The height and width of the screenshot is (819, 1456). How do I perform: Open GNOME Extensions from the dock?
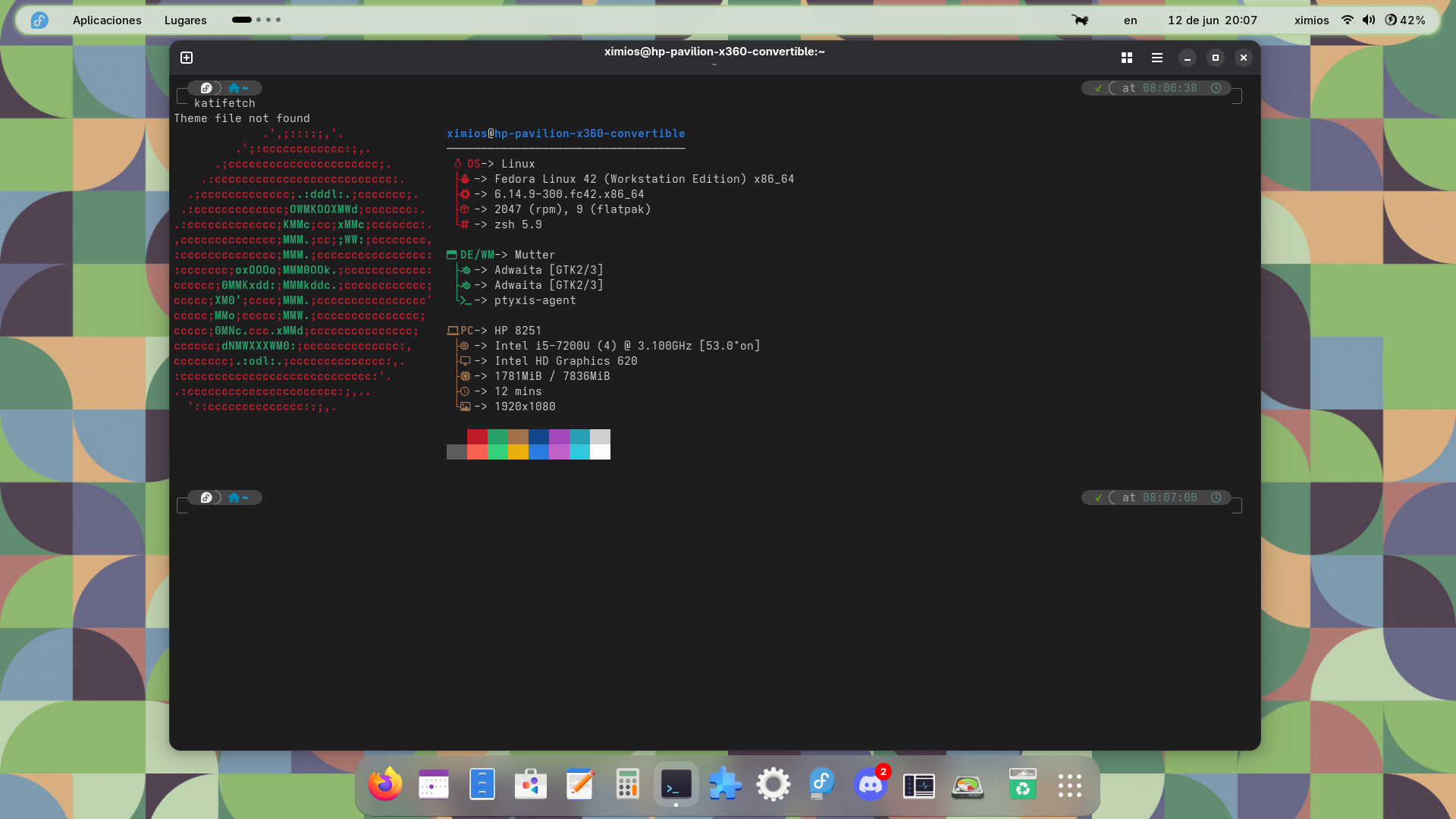click(725, 785)
